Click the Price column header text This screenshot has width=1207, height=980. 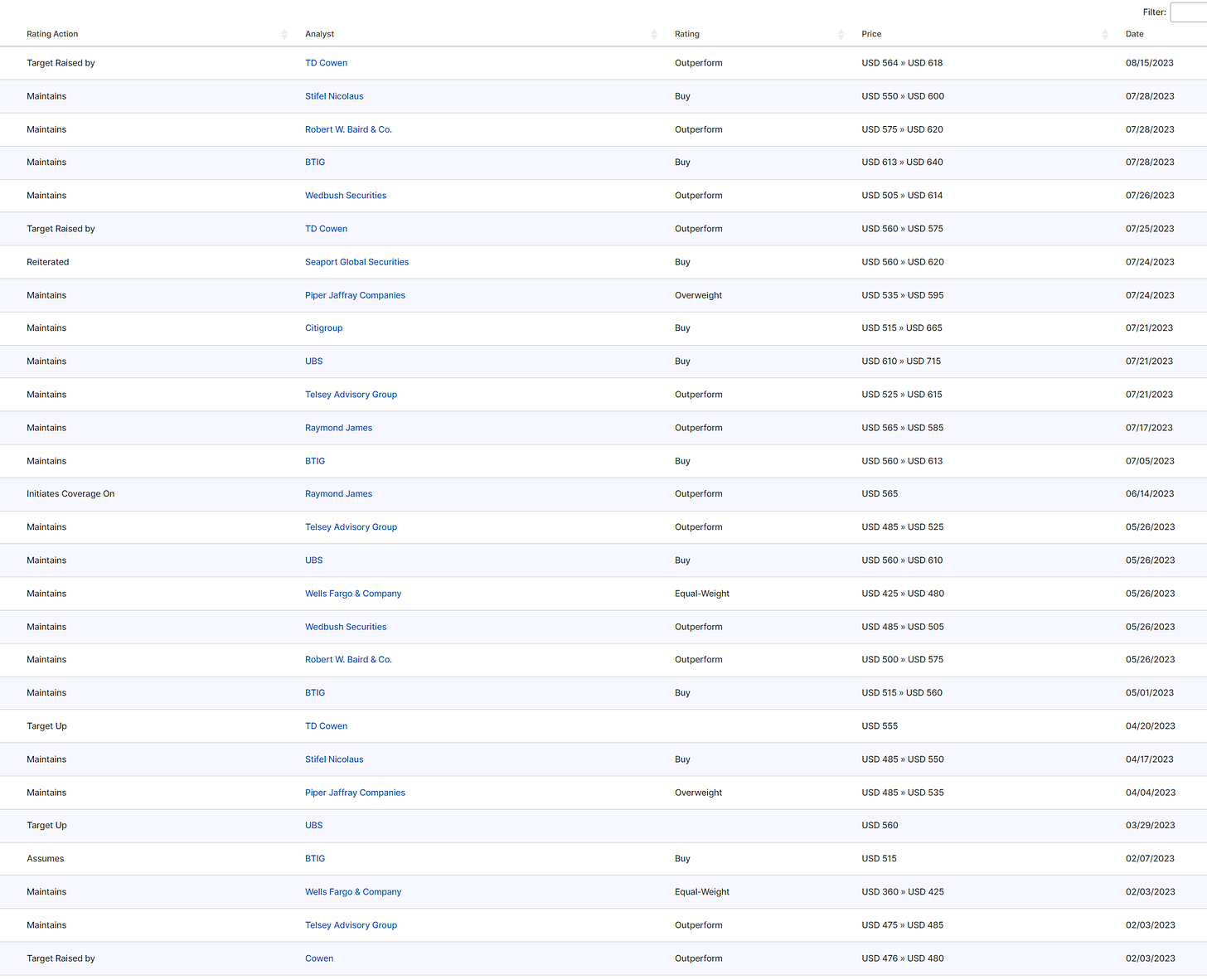[x=871, y=34]
